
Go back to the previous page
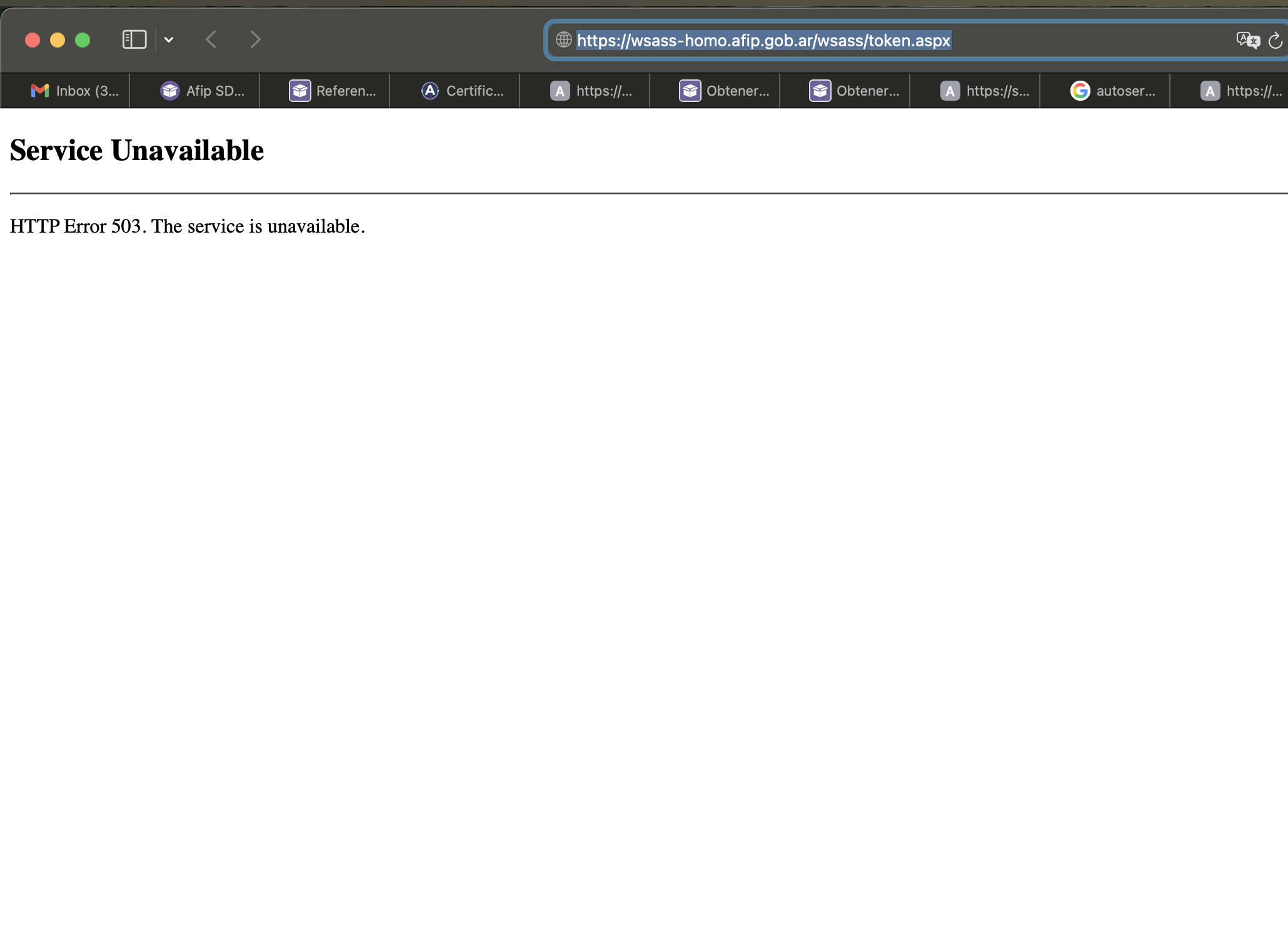pos(211,39)
